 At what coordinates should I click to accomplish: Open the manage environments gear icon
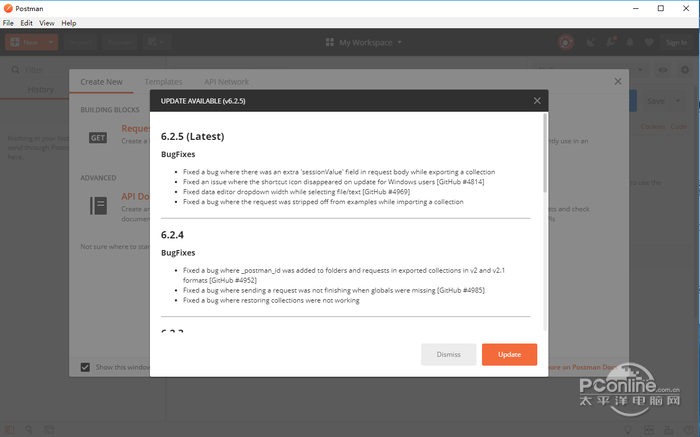[x=685, y=70]
